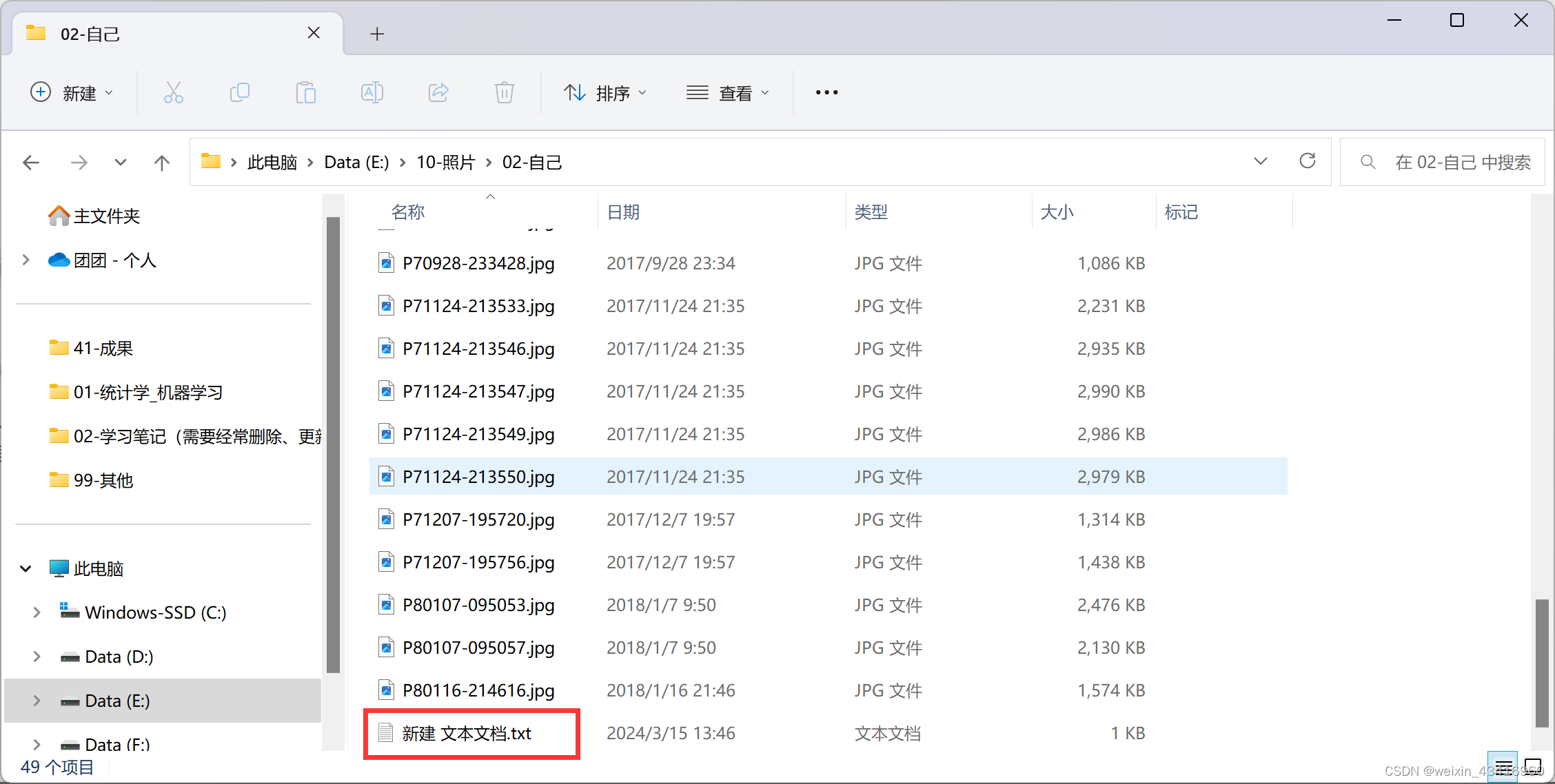The image size is (1555, 784).
Task: Refresh the current folder view
Action: click(1307, 161)
